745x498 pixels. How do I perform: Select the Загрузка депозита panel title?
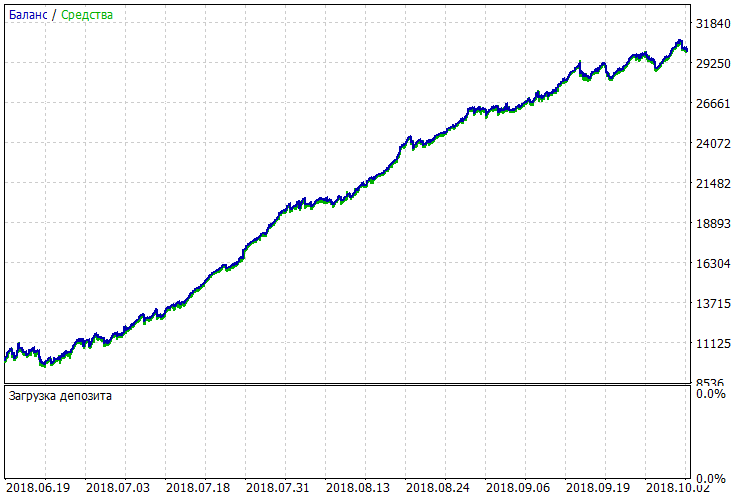click(60, 396)
